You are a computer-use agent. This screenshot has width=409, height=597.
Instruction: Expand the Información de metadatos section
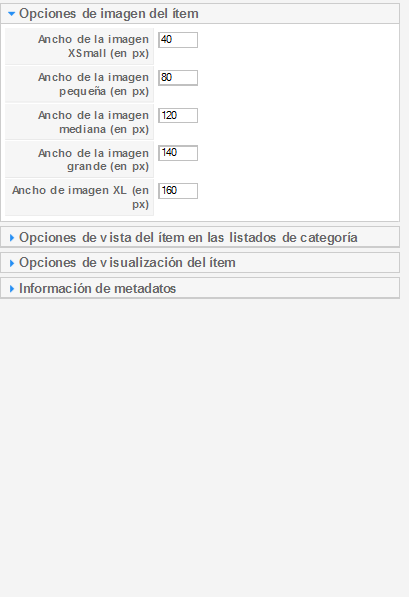200,288
